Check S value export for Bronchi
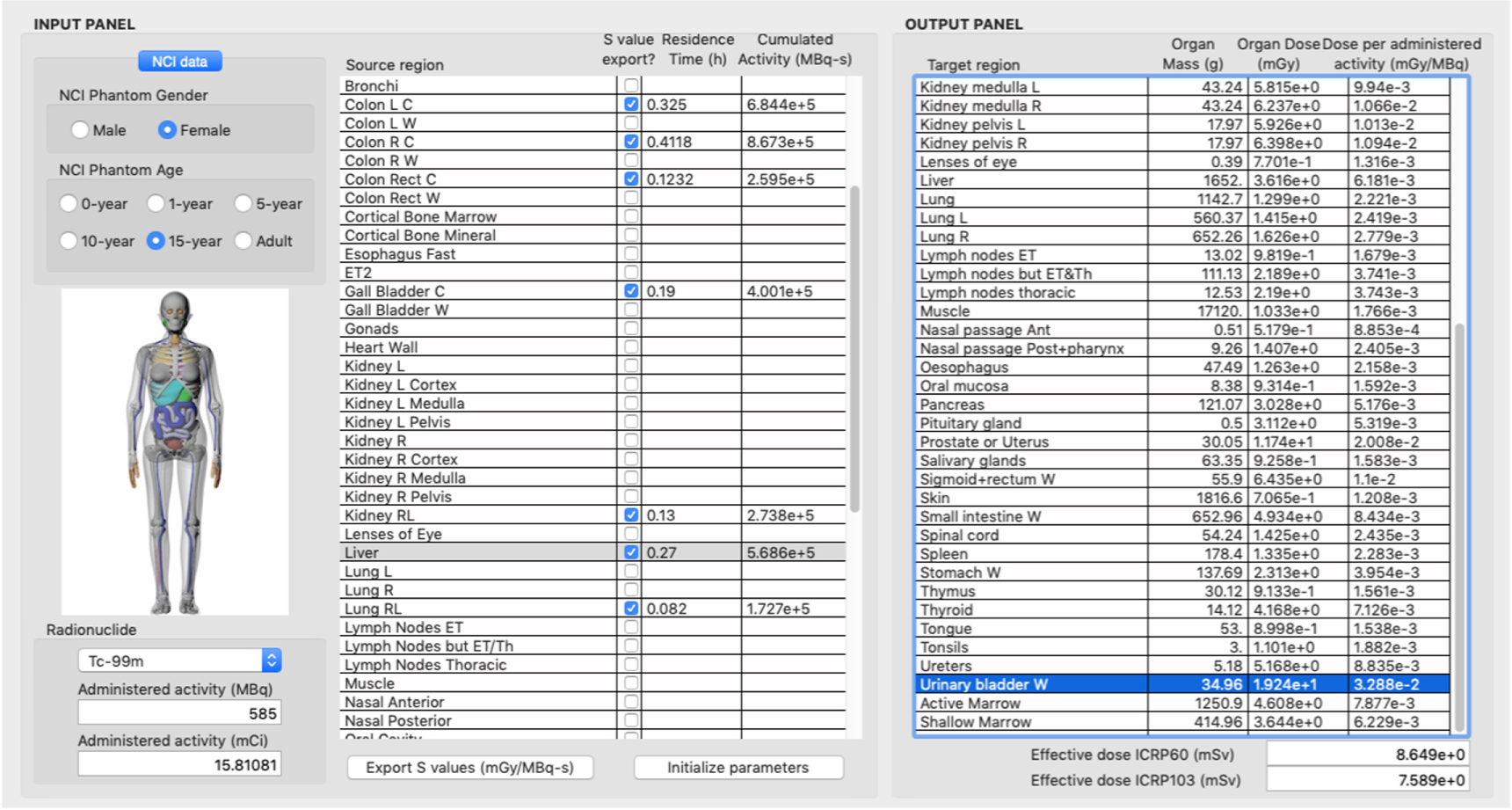The image size is (1512, 810). pyautogui.click(x=631, y=86)
